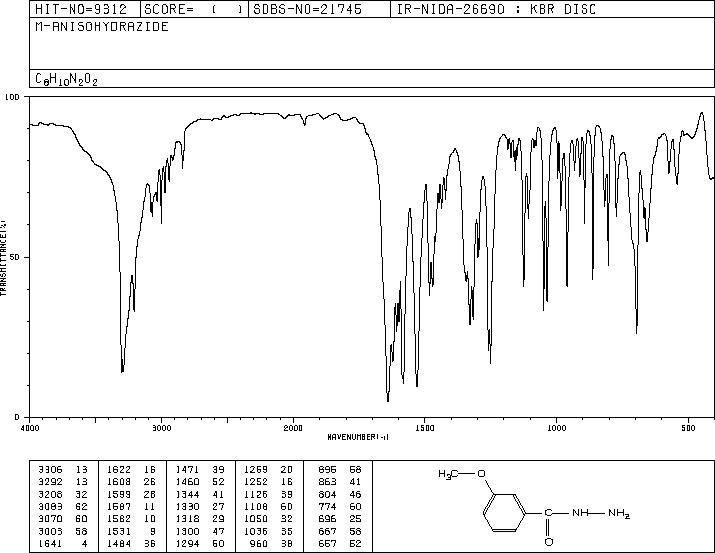715x553 pixels.
Task: Click the 1269 peak table entry
Action: (269, 469)
